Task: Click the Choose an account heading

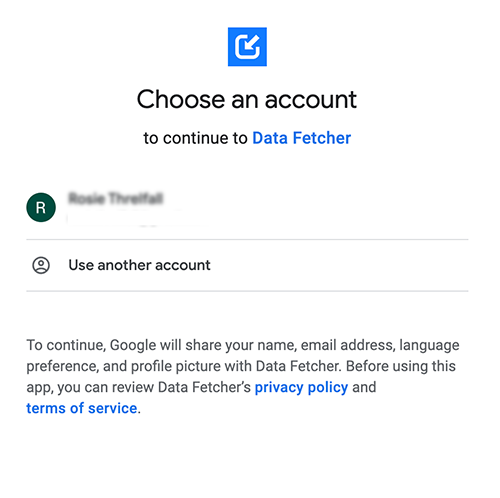Action: (x=247, y=99)
